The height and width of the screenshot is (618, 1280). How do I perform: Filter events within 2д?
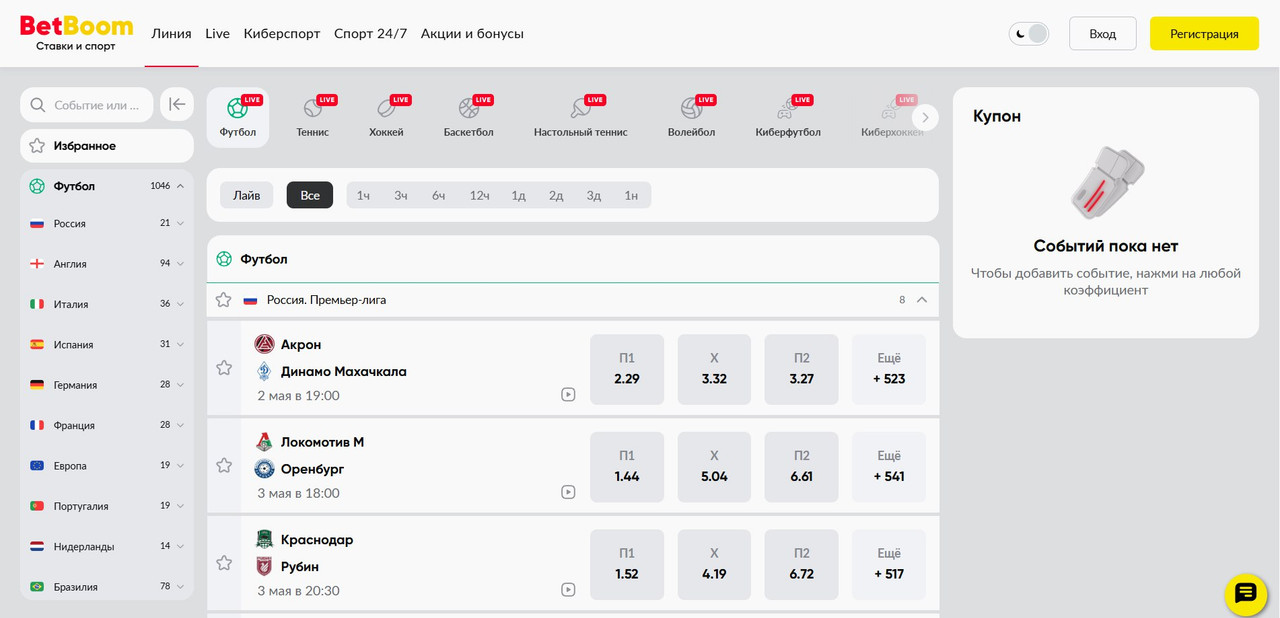(556, 195)
